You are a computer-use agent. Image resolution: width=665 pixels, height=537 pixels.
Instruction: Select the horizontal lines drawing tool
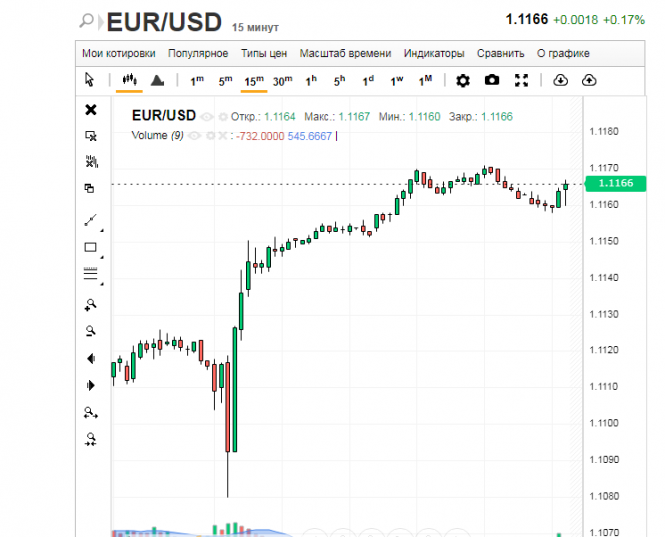(x=90, y=274)
